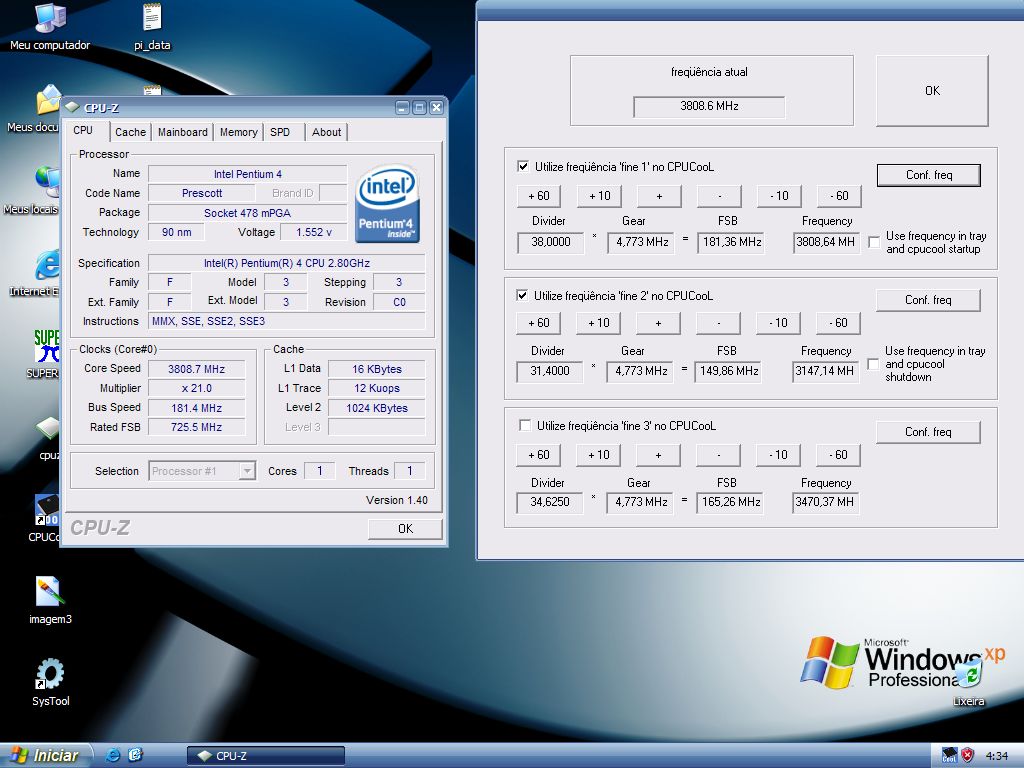Select the CPU-Z taskbar button
This screenshot has height=768, width=1024.
tap(266, 756)
